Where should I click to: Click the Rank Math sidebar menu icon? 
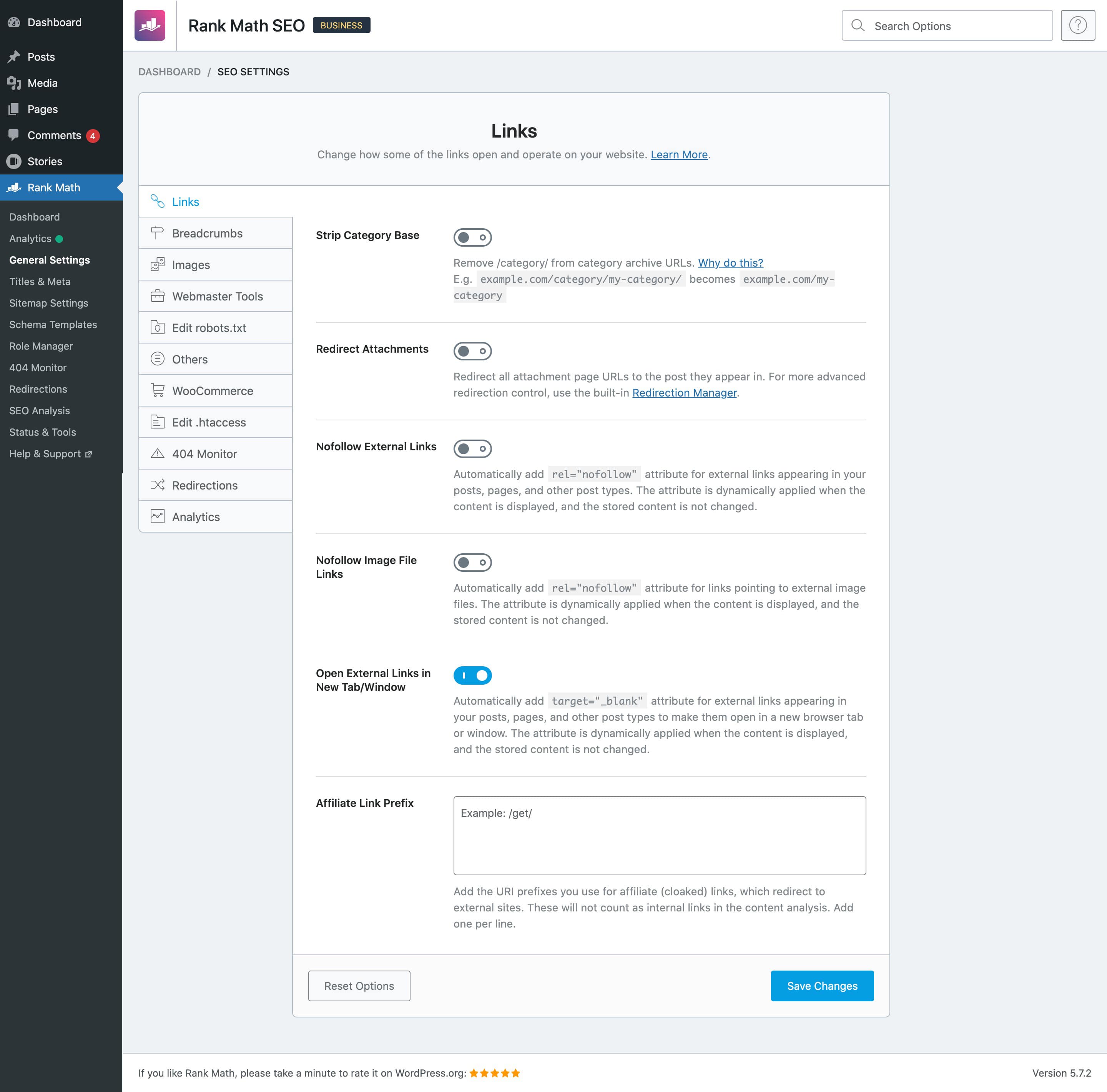(14, 187)
